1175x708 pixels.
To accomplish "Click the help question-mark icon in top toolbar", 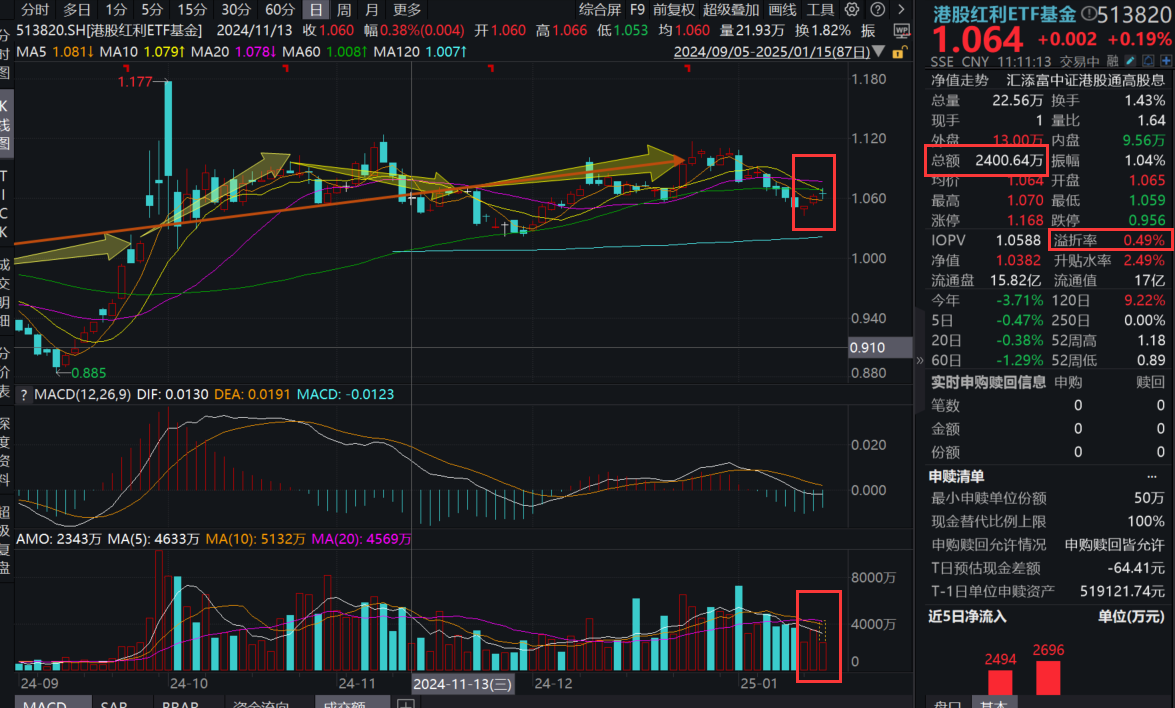I will click(877, 10).
